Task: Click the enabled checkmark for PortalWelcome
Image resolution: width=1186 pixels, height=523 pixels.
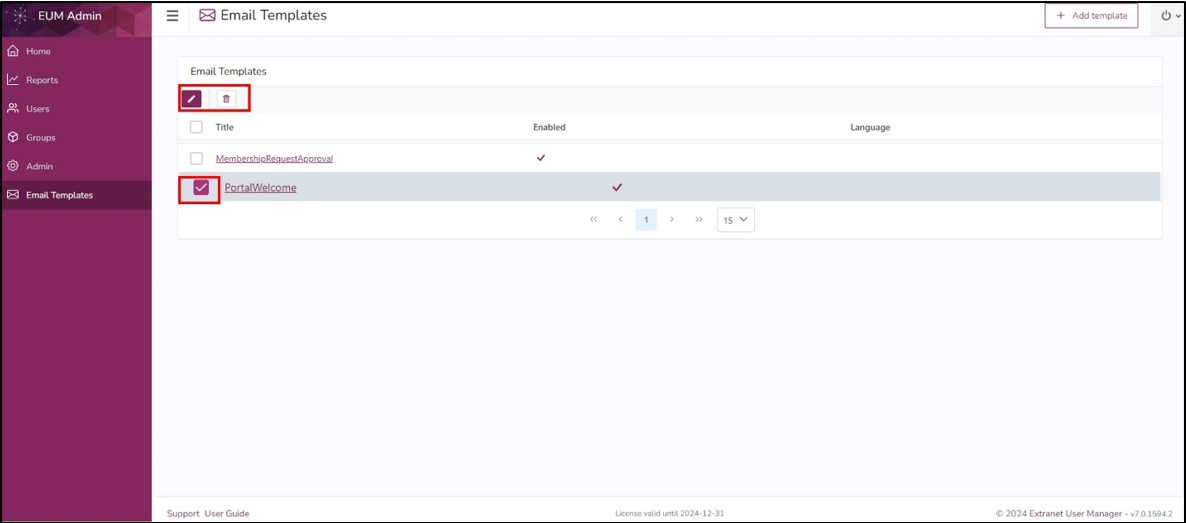Action: [x=617, y=187]
